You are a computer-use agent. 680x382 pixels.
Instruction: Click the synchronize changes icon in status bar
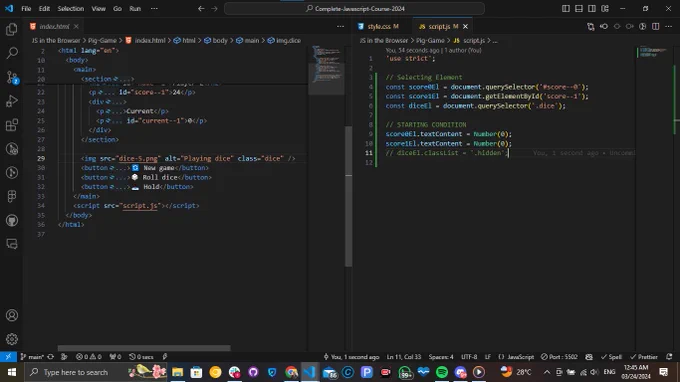pyautogui.click(x=51, y=357)
